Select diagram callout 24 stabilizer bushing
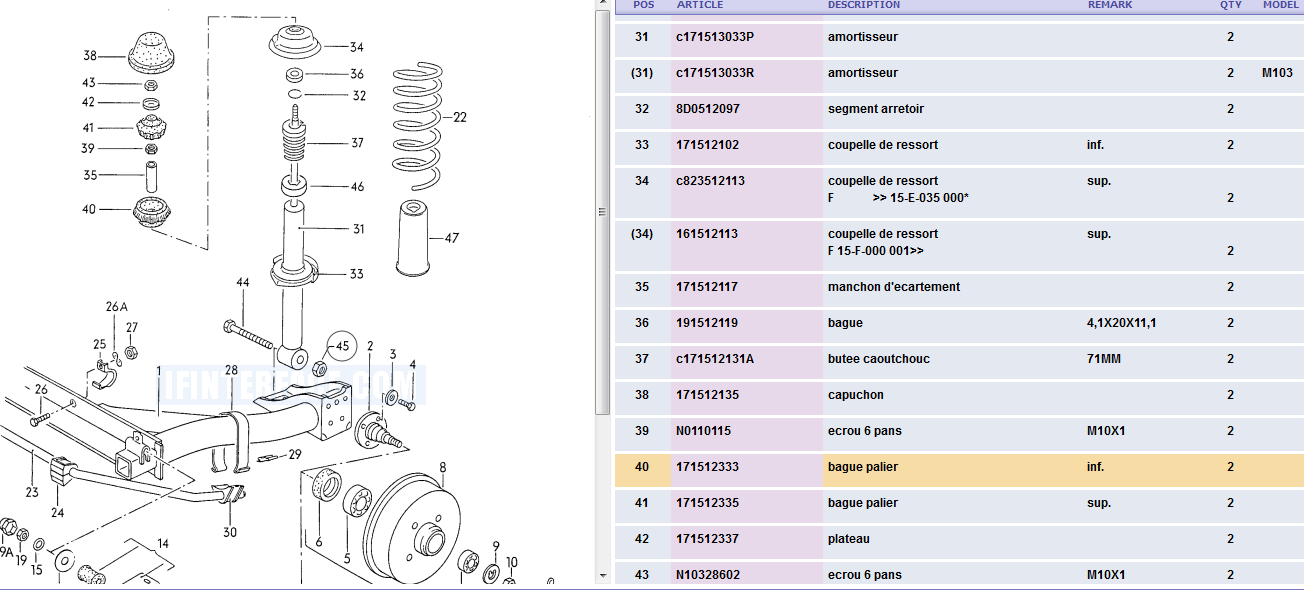Screen dimensions: 1304x590 tap(57, 513)
